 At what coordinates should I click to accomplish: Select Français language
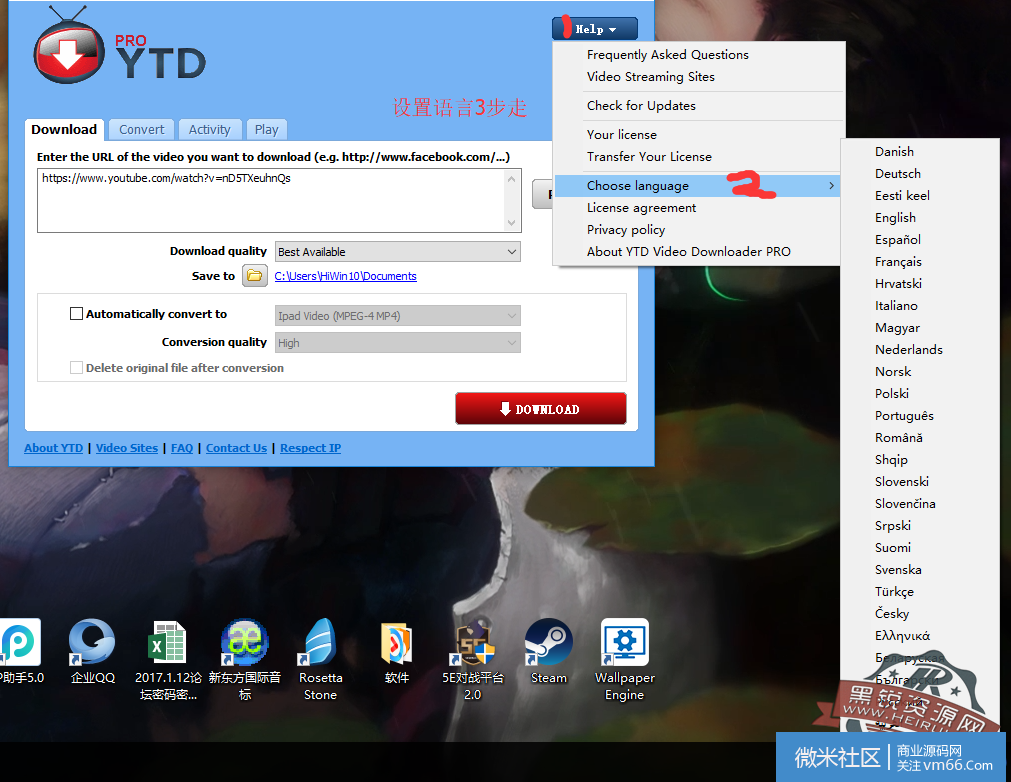click(898, 262)
